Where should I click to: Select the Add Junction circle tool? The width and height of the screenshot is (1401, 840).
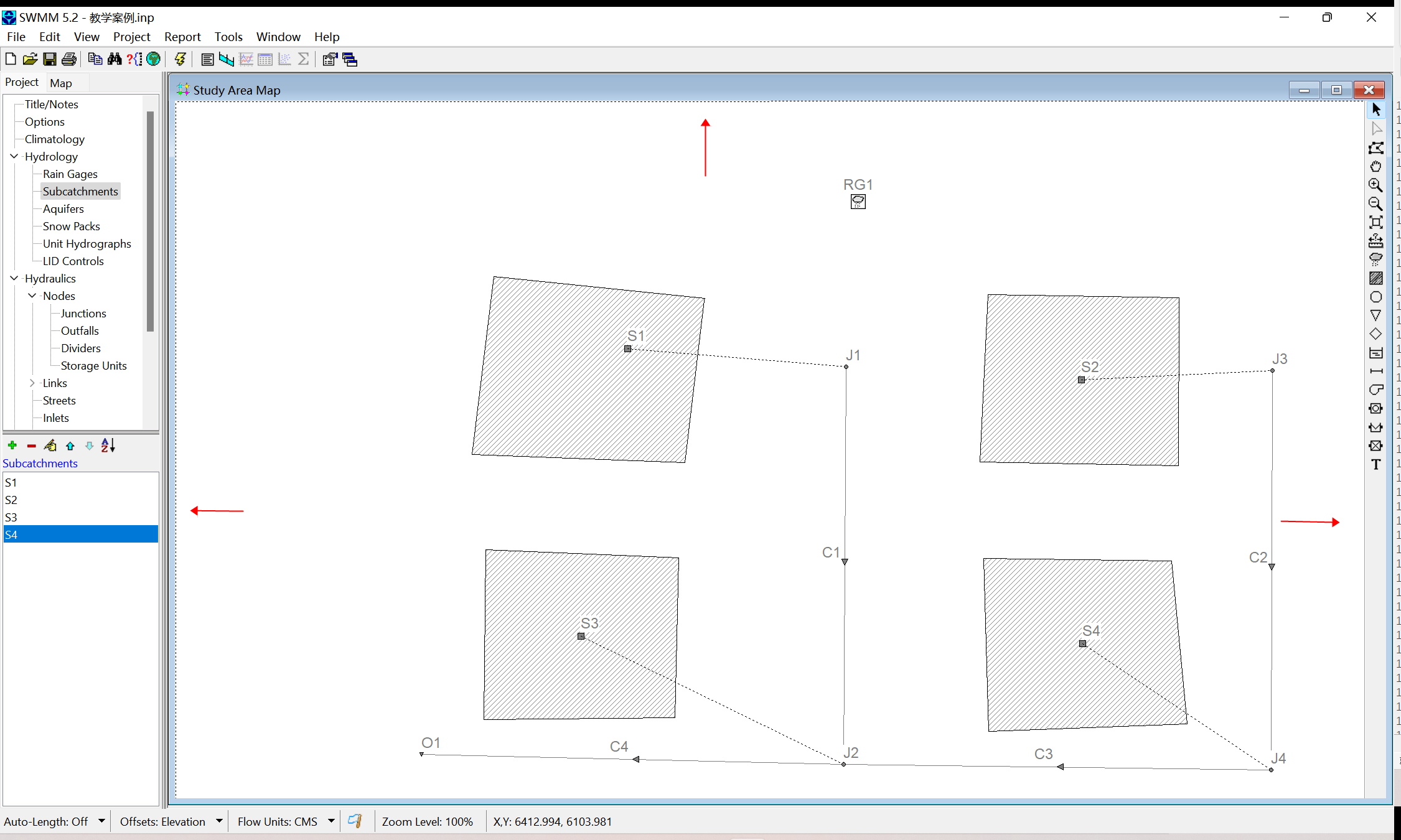tap(1375, 297)
